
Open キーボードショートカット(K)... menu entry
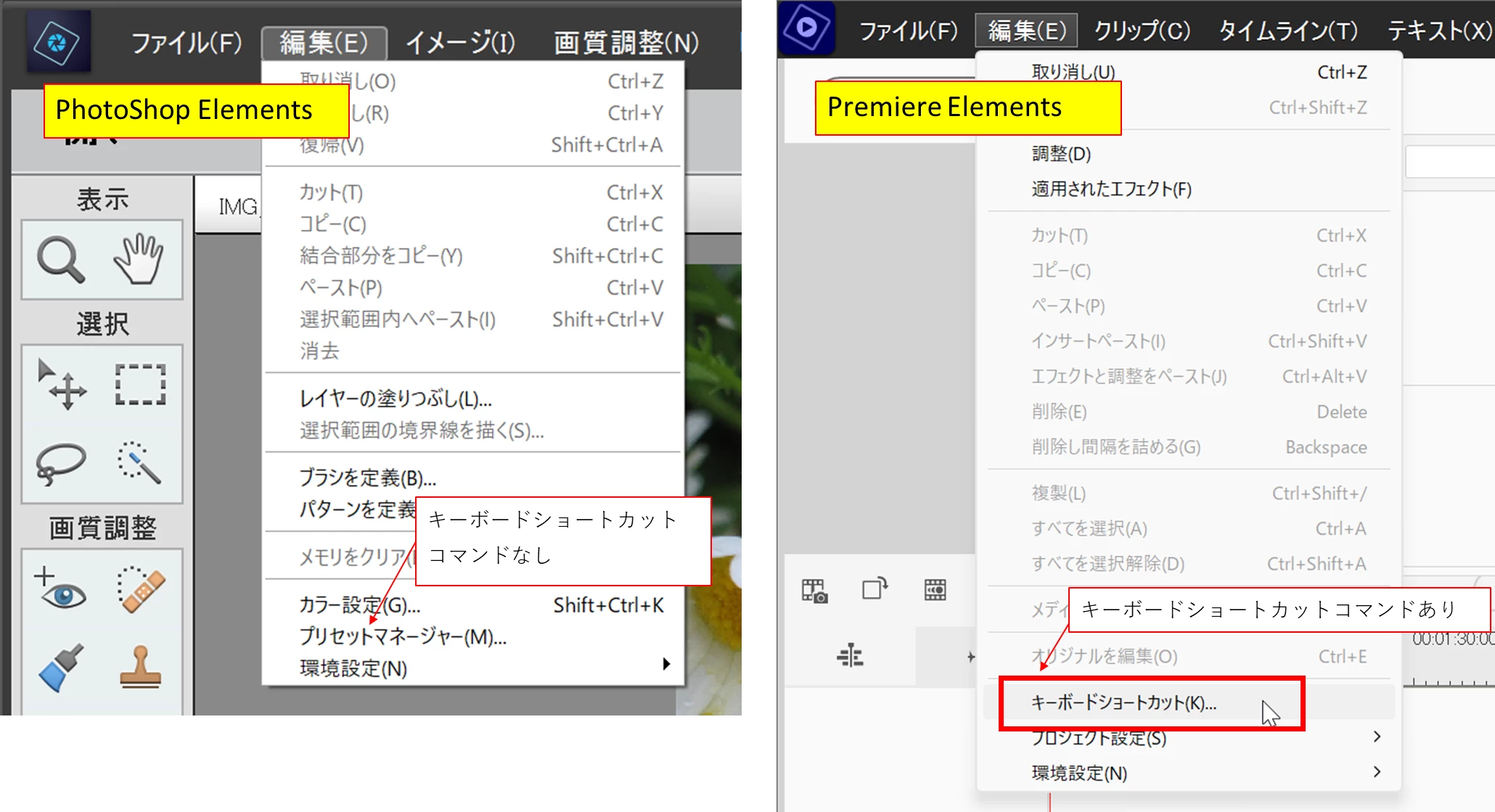click(1123, 702)
